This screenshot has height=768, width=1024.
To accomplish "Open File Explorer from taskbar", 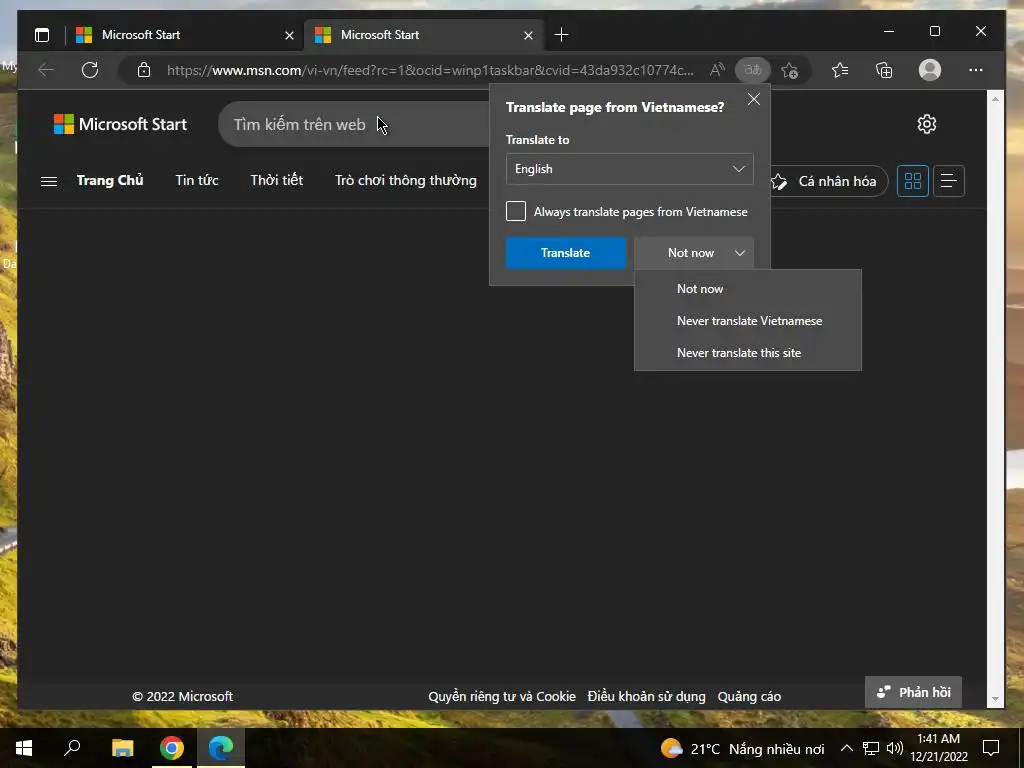I will click(122, 748).
